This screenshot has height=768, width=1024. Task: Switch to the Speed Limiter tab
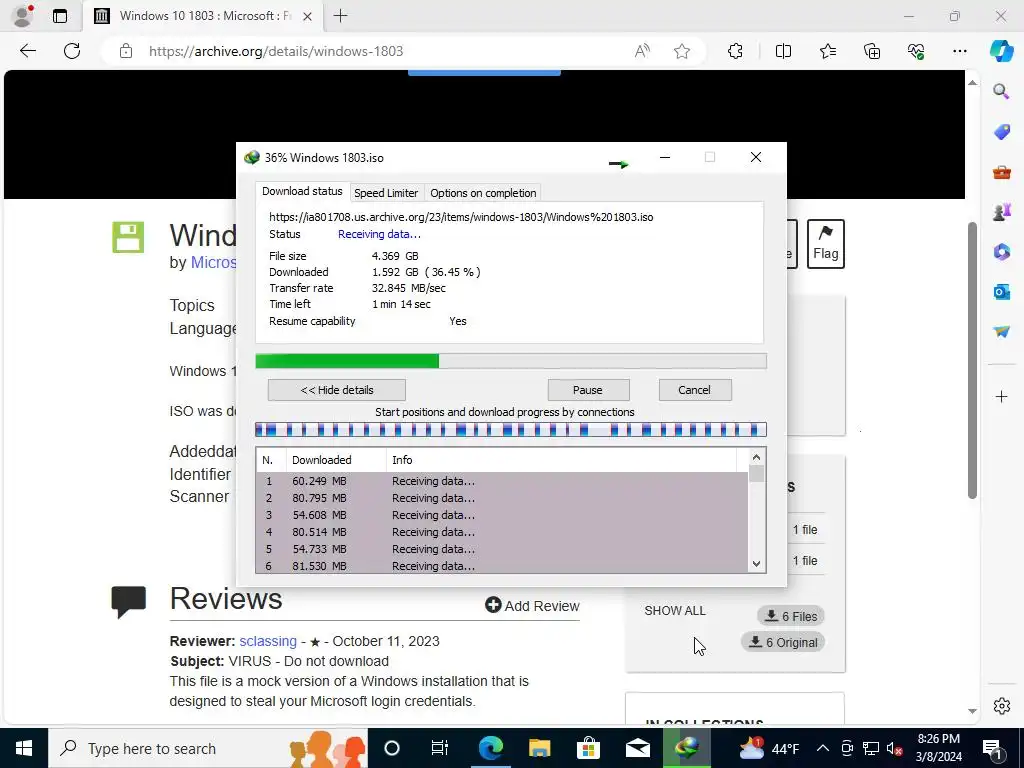click(x=386, y=193)
